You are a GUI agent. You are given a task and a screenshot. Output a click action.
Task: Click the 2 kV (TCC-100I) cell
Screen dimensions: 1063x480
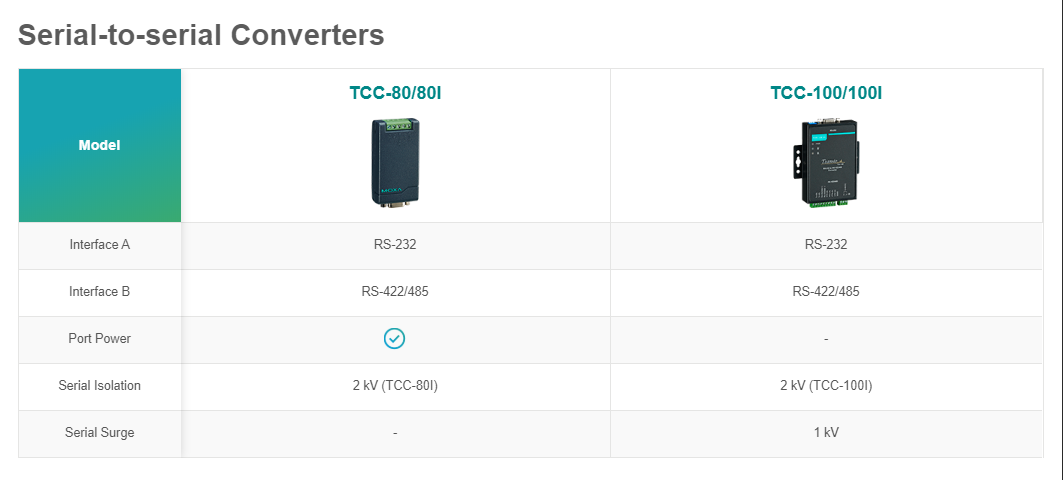(826, 385)
